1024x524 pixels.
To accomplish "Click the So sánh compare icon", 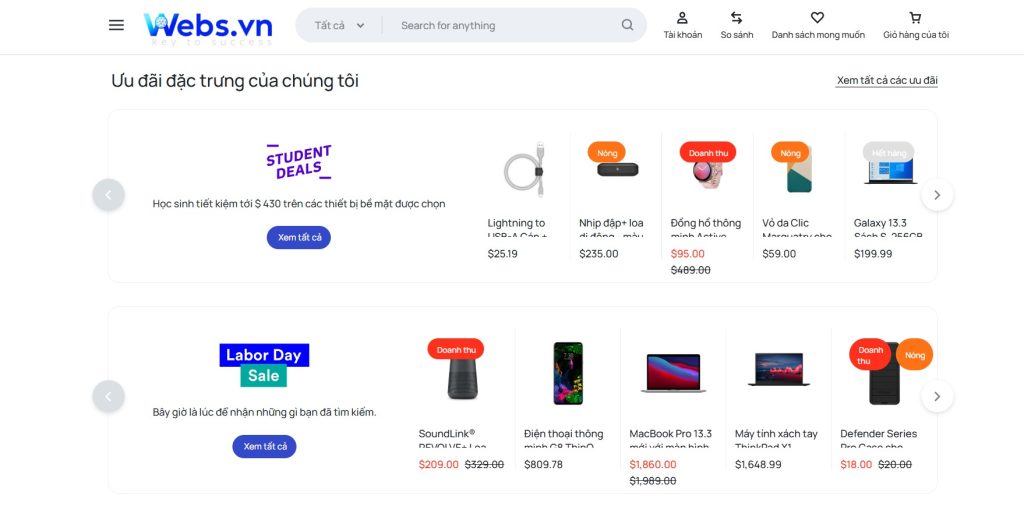I will pyautogui.click(x=737, y=25).
